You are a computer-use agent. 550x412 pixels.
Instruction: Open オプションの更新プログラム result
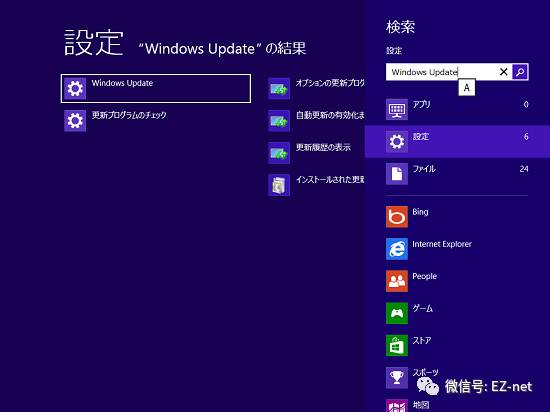pos(316,88)
